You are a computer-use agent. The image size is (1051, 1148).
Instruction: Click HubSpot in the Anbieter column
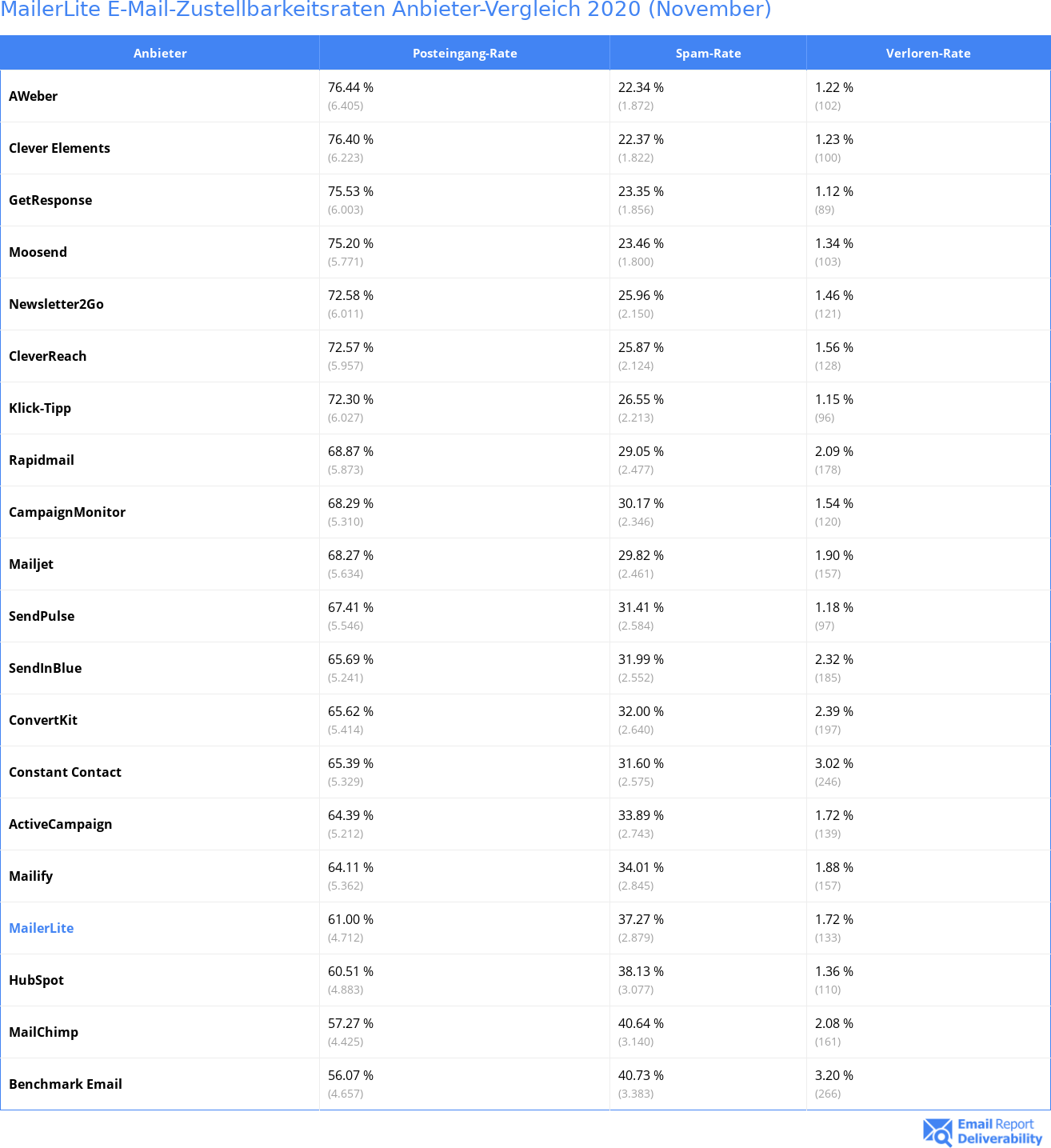tap(37, 980)
